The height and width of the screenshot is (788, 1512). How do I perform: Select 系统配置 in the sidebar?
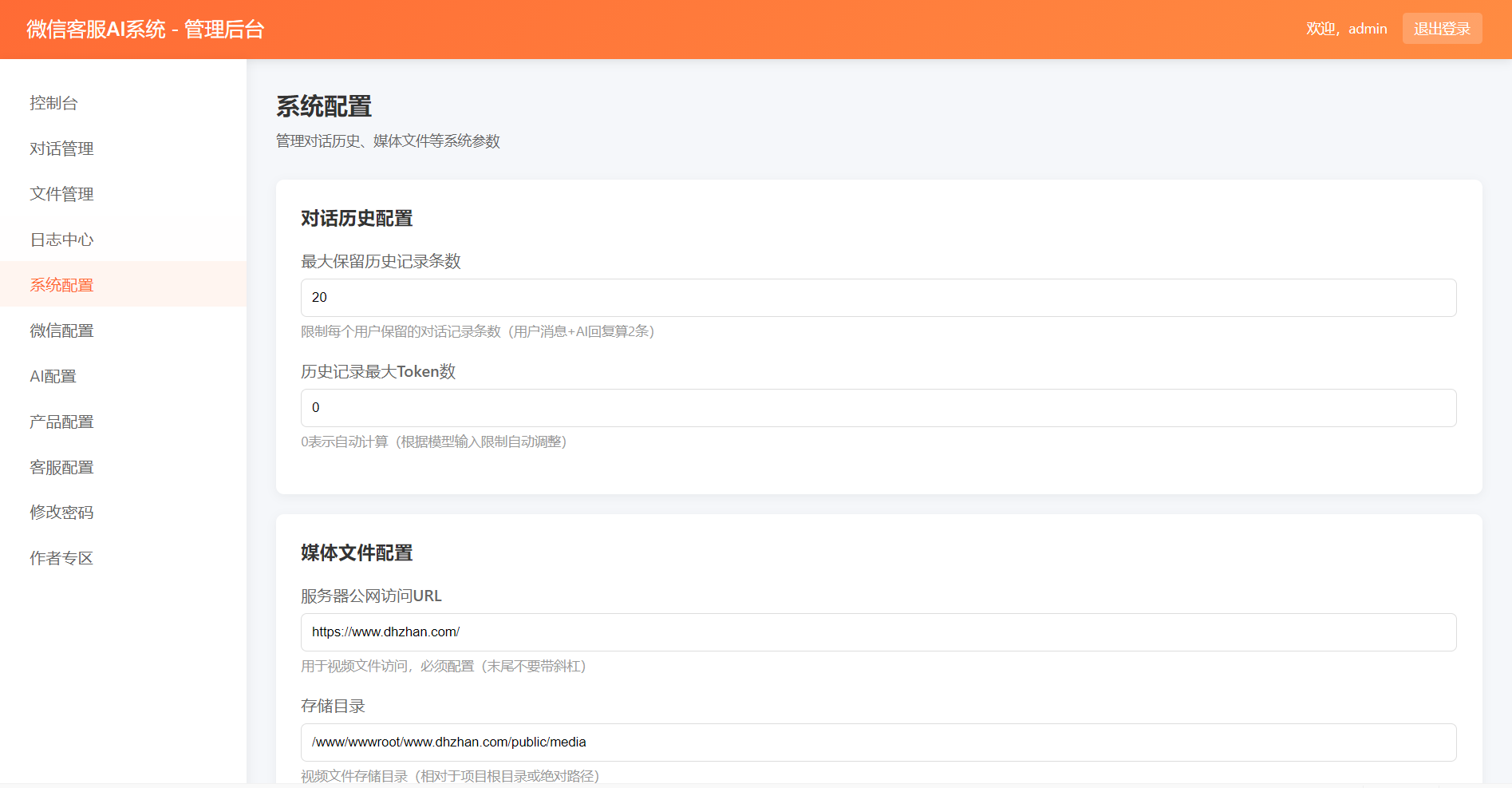(61, 285)
